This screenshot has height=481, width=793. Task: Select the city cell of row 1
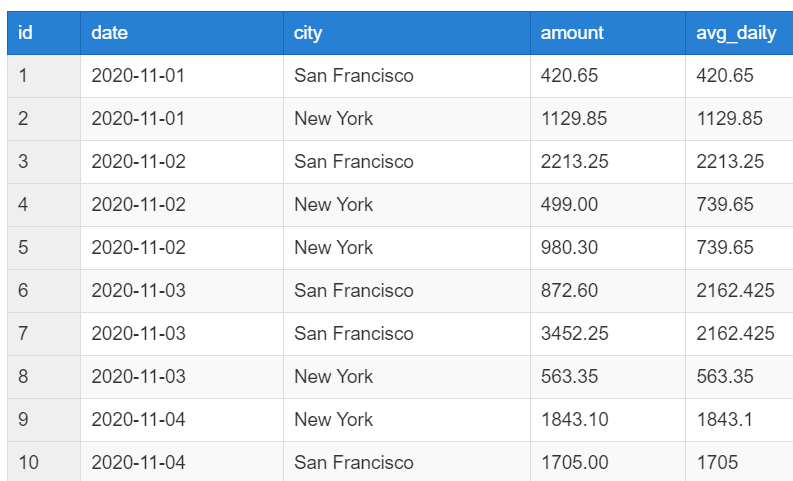point(353,75)
